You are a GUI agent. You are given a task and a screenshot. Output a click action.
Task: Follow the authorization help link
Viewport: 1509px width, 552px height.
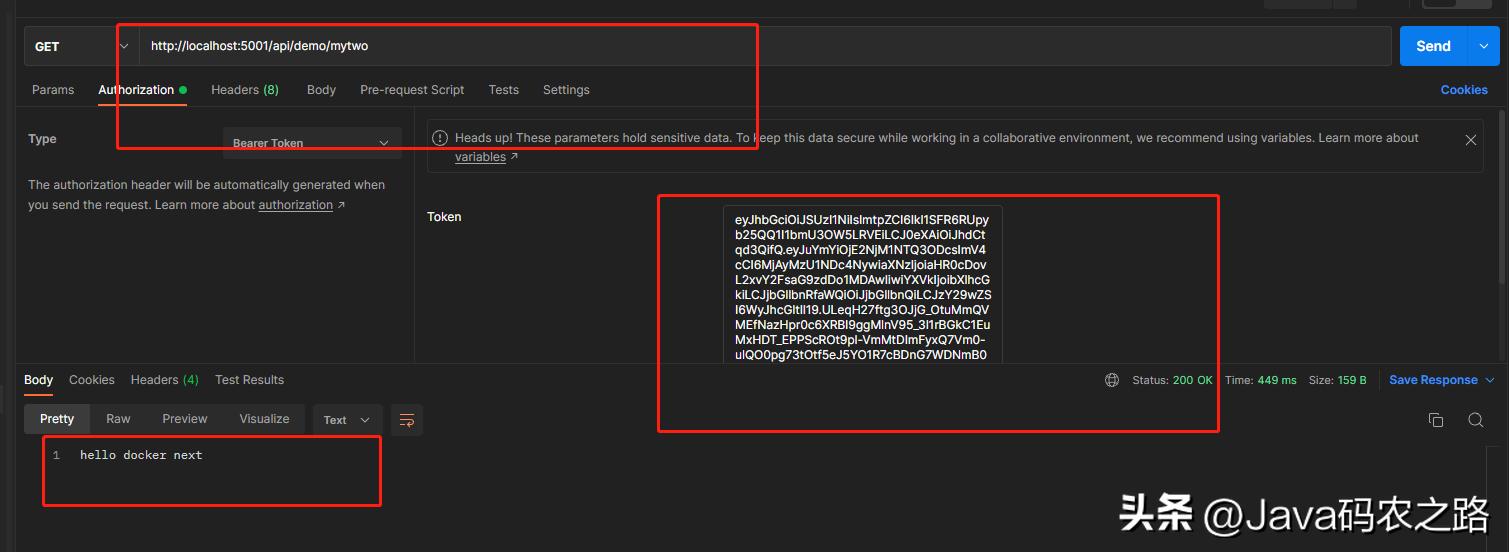click(295, 205)
